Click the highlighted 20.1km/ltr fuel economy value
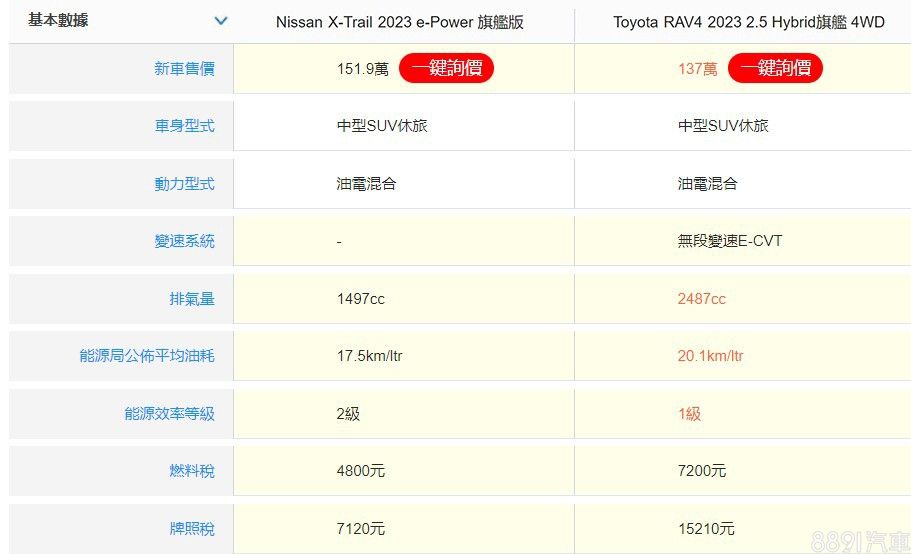The image size is (911, 554). point(710,356)
